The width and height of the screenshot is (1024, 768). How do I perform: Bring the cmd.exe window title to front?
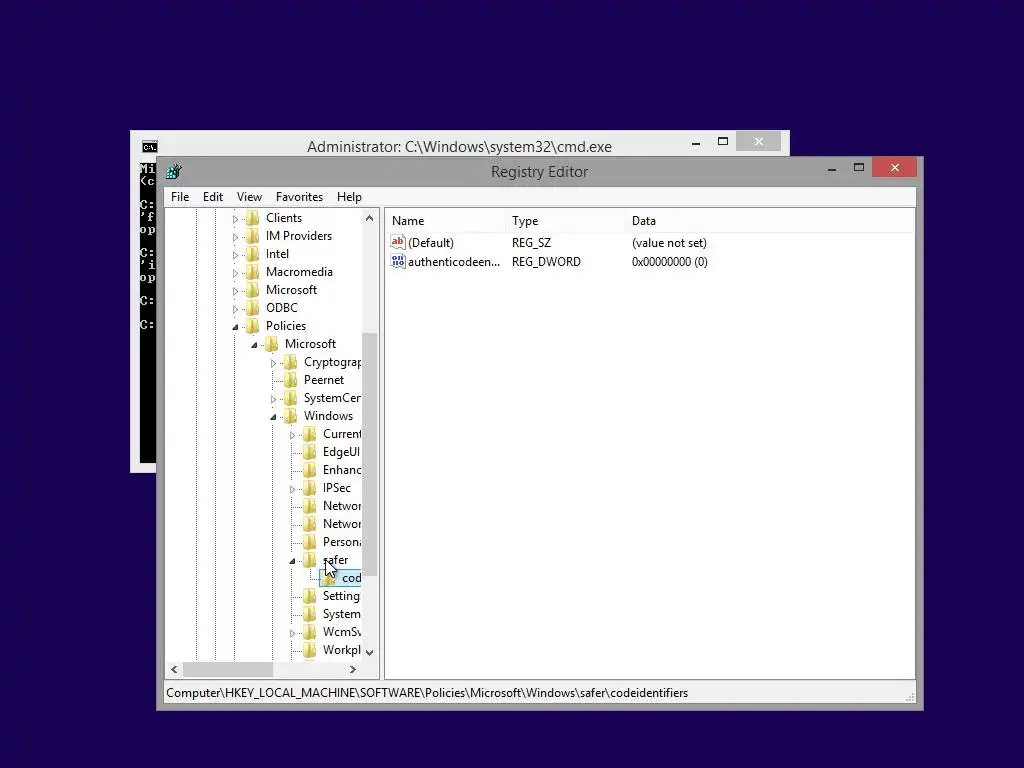(459, 146)
